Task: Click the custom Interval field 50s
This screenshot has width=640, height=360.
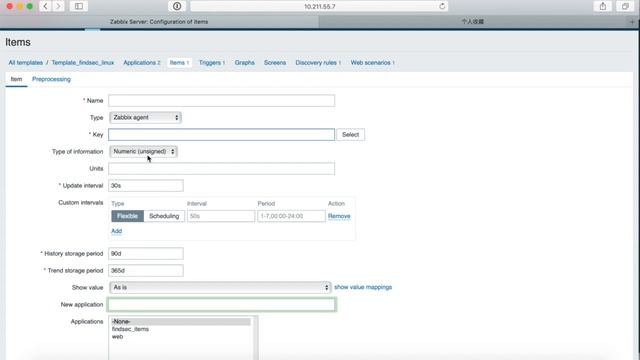Action: (x=221, y=216)
